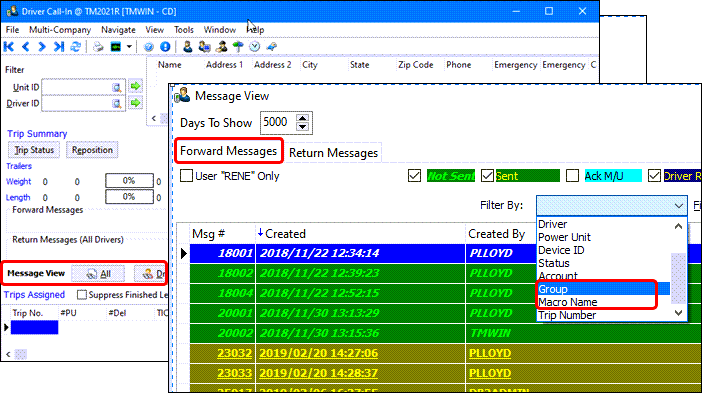Click the Trip Status button
Viewport: 702px width, 393px height.
coord(34,150)
